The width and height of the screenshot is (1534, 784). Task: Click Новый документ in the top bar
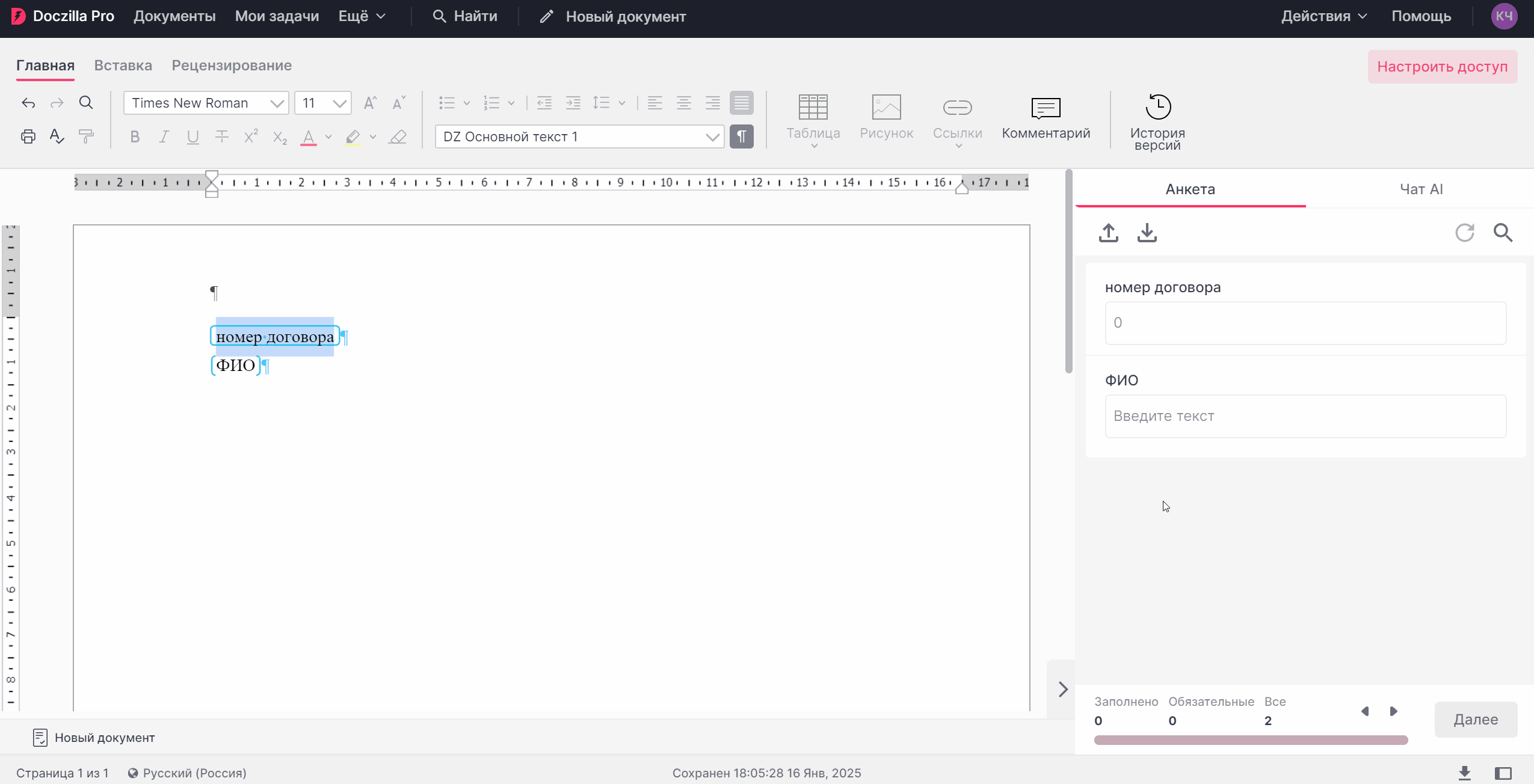(x=612, y=16)
